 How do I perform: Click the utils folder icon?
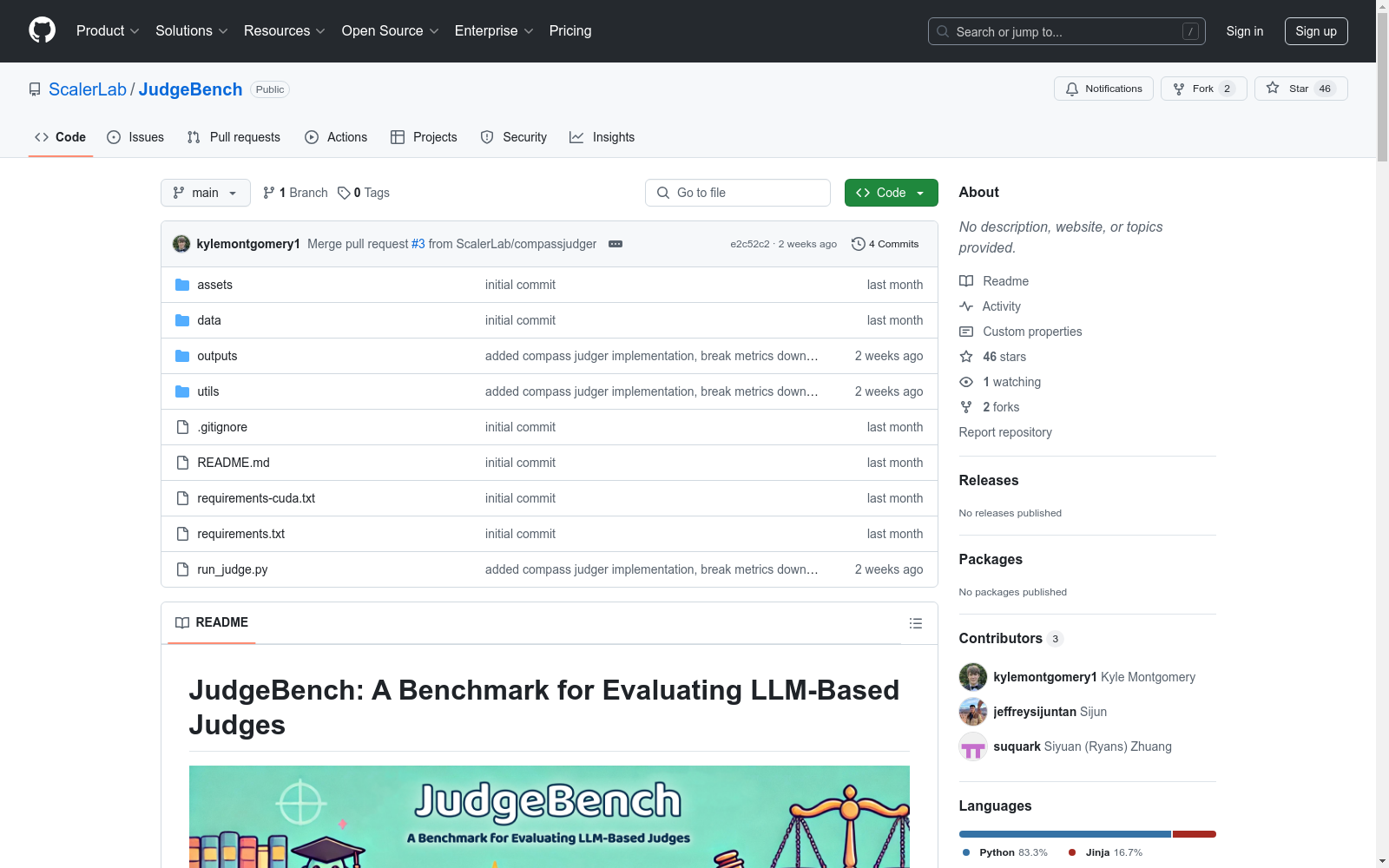pyautogui.click(x=182, y=391)
